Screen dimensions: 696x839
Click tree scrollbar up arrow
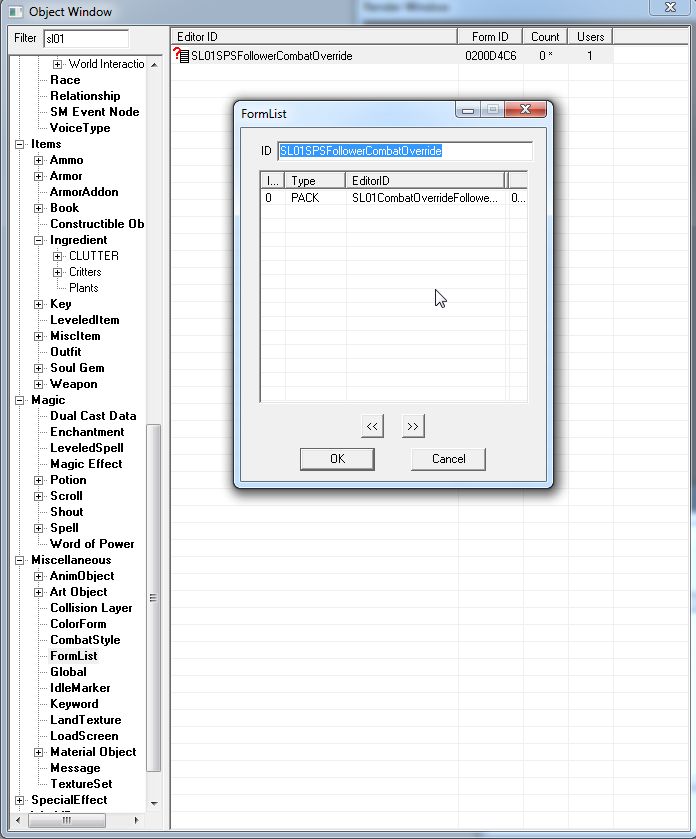click(x=154, y=65)
